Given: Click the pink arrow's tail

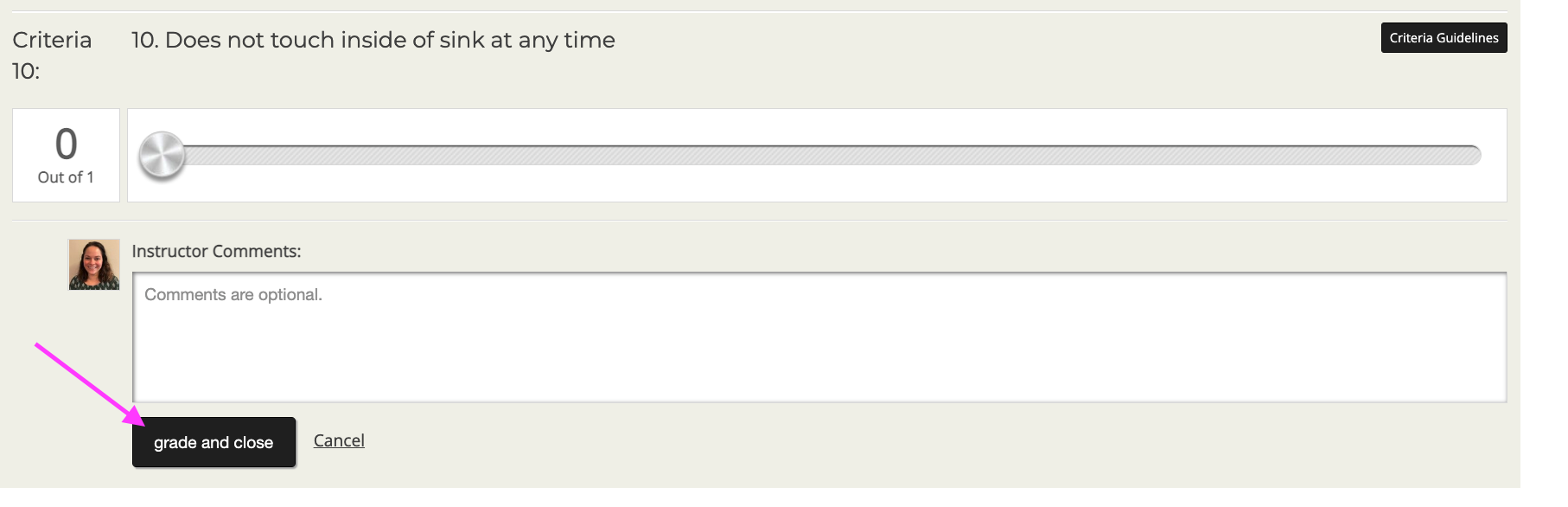Looking at the screenshot, I should click(38, 346).
